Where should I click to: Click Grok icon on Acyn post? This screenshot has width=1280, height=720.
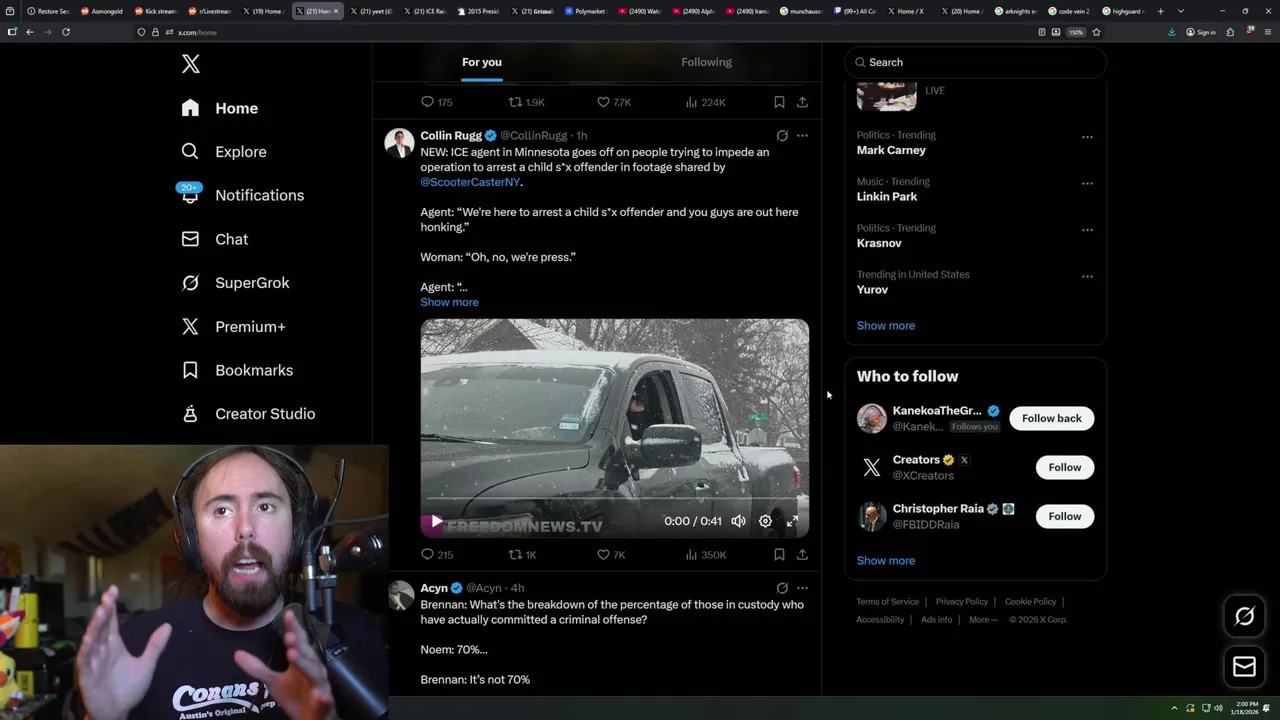pyautogui.click(x=782, y=588)
